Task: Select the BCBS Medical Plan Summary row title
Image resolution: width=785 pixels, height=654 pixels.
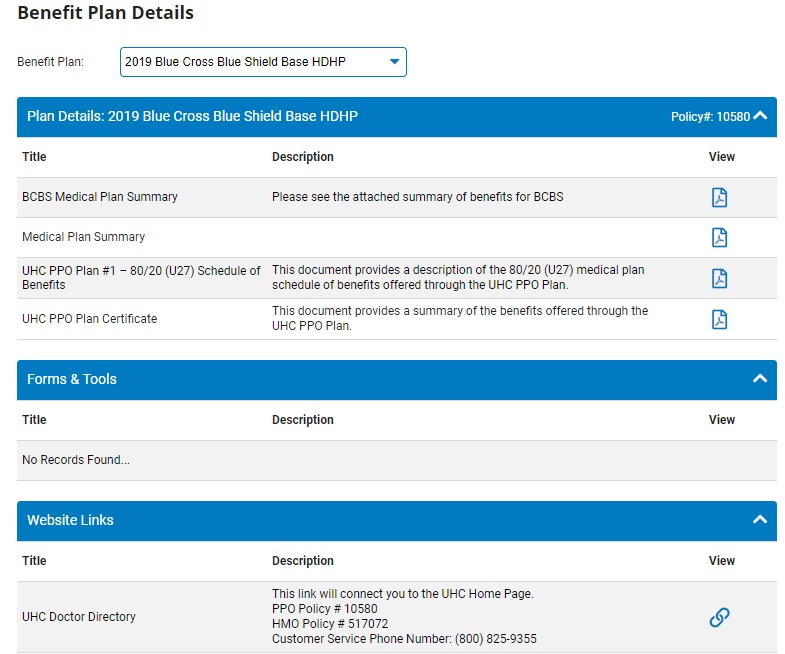Action: (x=100, y=197)
